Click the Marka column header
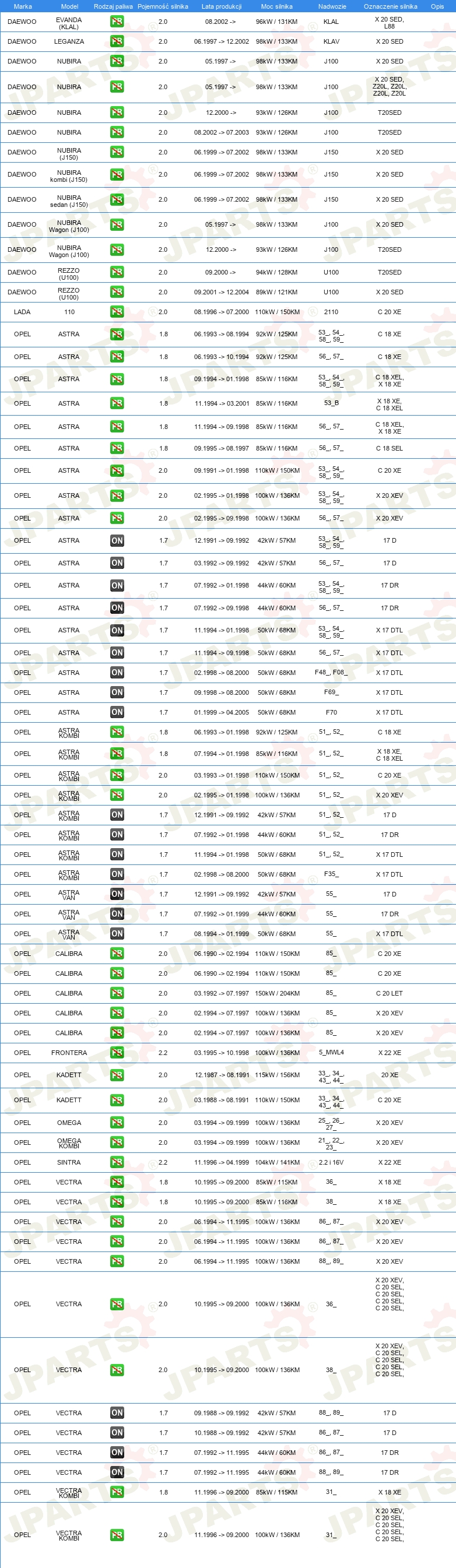 click(23, 6)
